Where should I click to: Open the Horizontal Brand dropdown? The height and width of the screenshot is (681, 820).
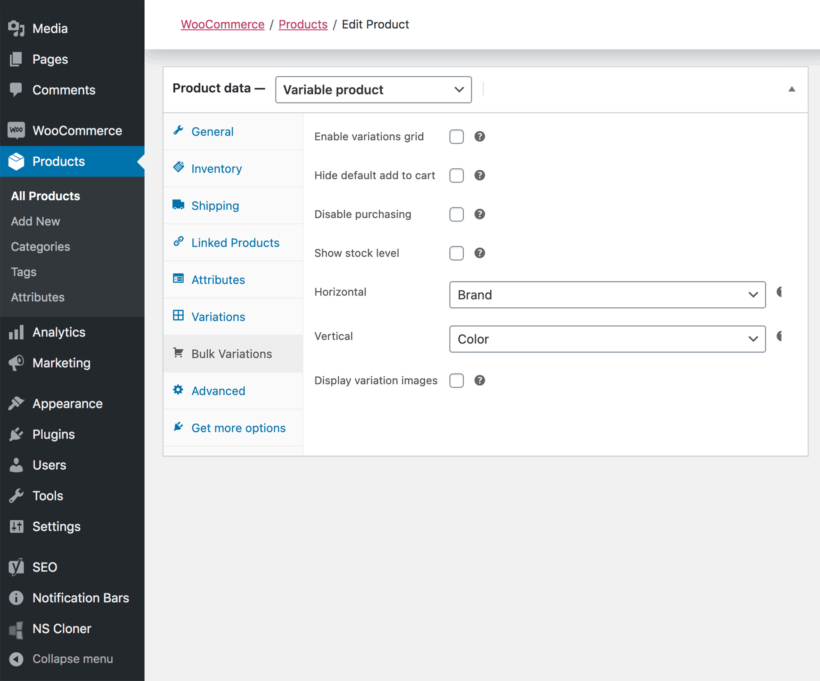pyautogui.click(x=607, y=294)
